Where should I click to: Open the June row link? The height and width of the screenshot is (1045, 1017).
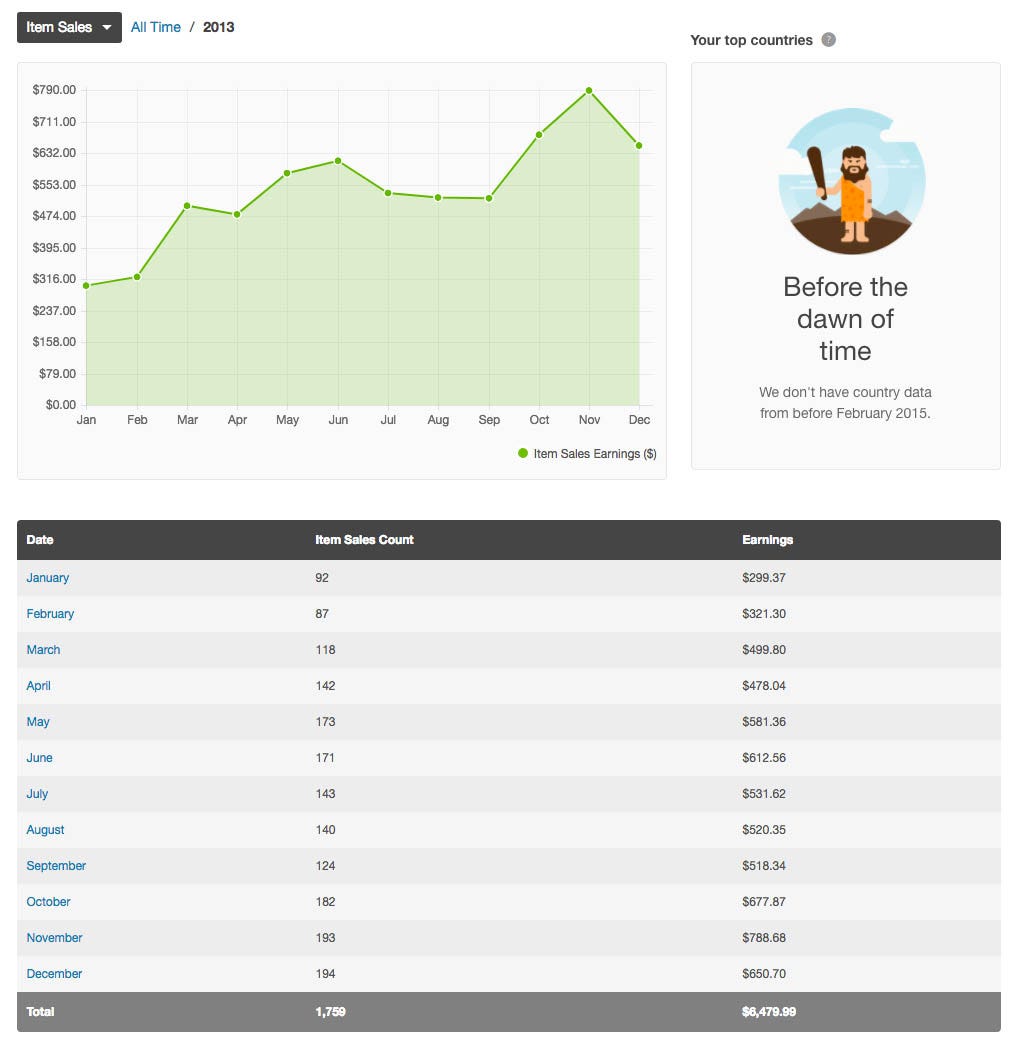pos(39,758)
